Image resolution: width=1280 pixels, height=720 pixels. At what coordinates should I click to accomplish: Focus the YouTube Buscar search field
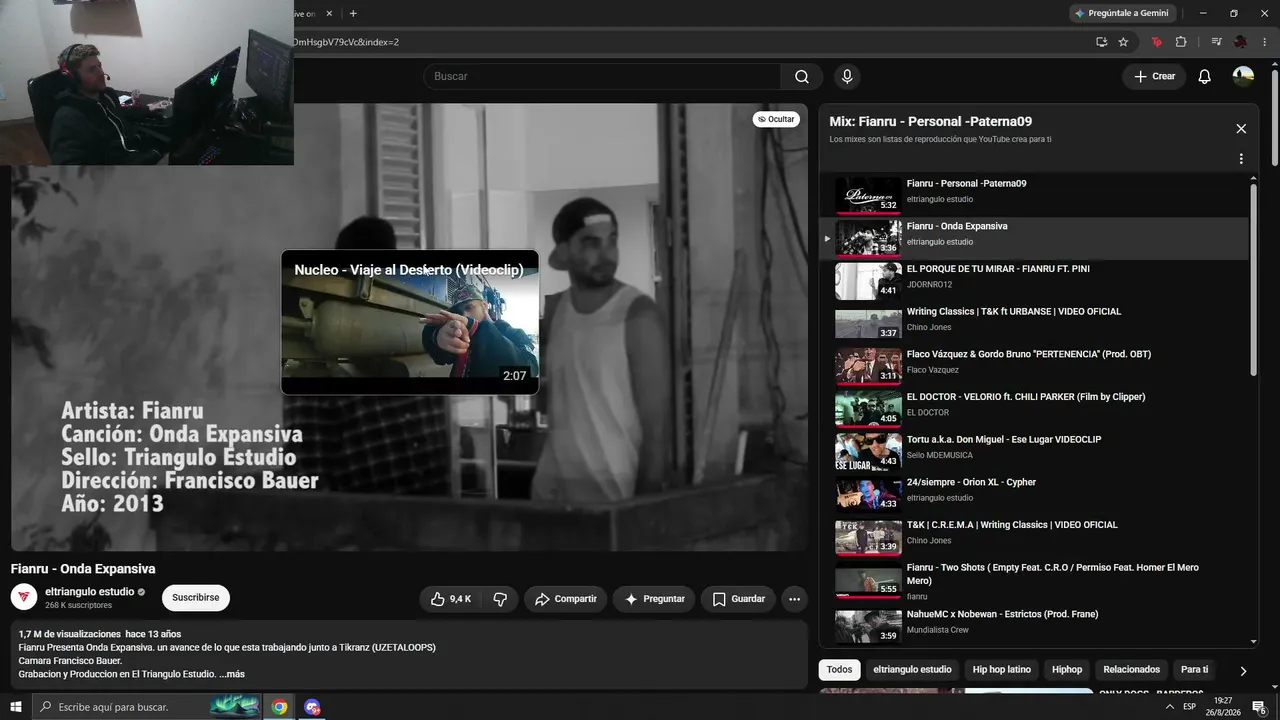pos(603,77)
